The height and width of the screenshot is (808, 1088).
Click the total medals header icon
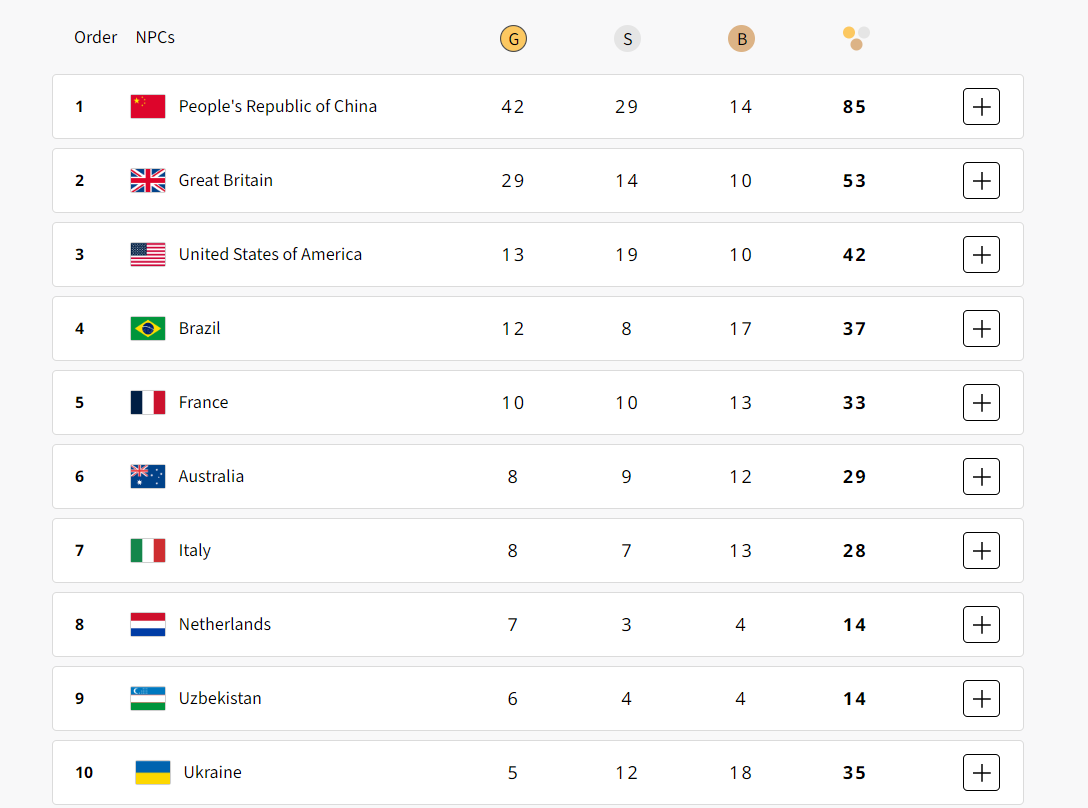point(856,38)
